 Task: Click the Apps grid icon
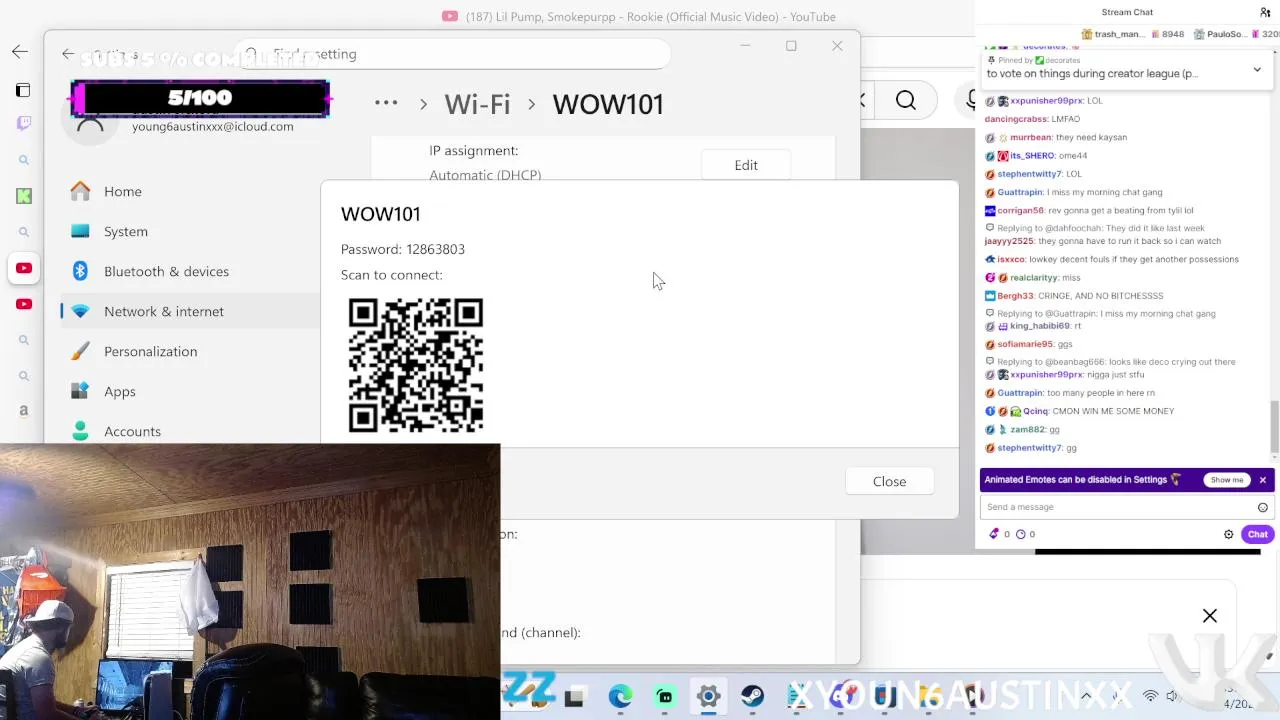tap(81, 391)
